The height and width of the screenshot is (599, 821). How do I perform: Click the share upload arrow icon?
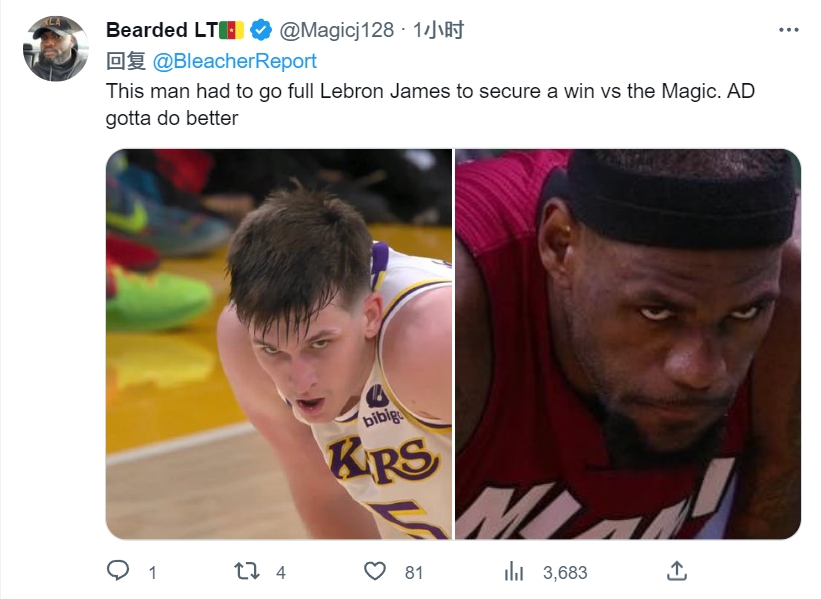(677, 571)
